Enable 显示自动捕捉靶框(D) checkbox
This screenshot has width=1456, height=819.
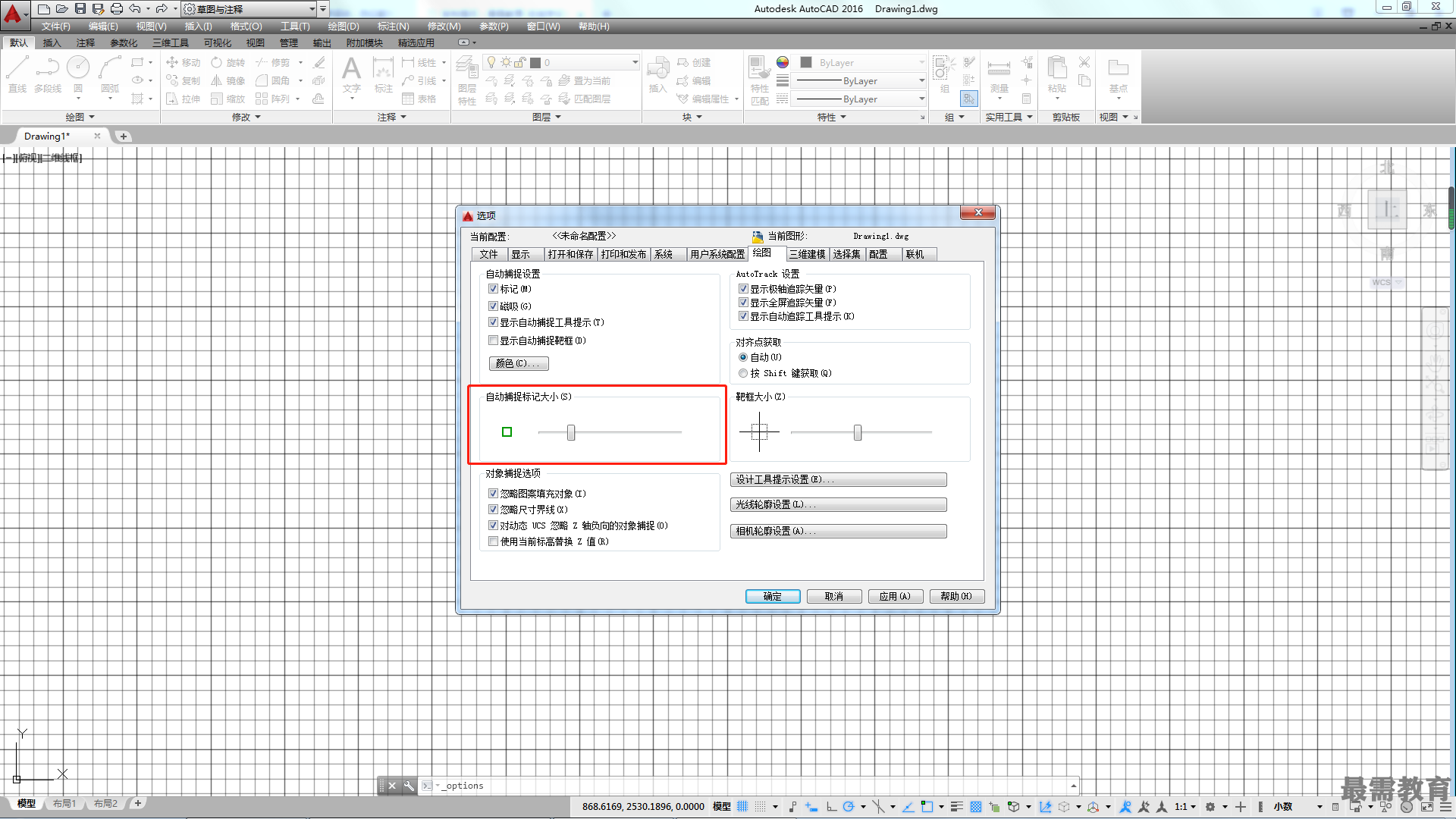click(493, 340)
